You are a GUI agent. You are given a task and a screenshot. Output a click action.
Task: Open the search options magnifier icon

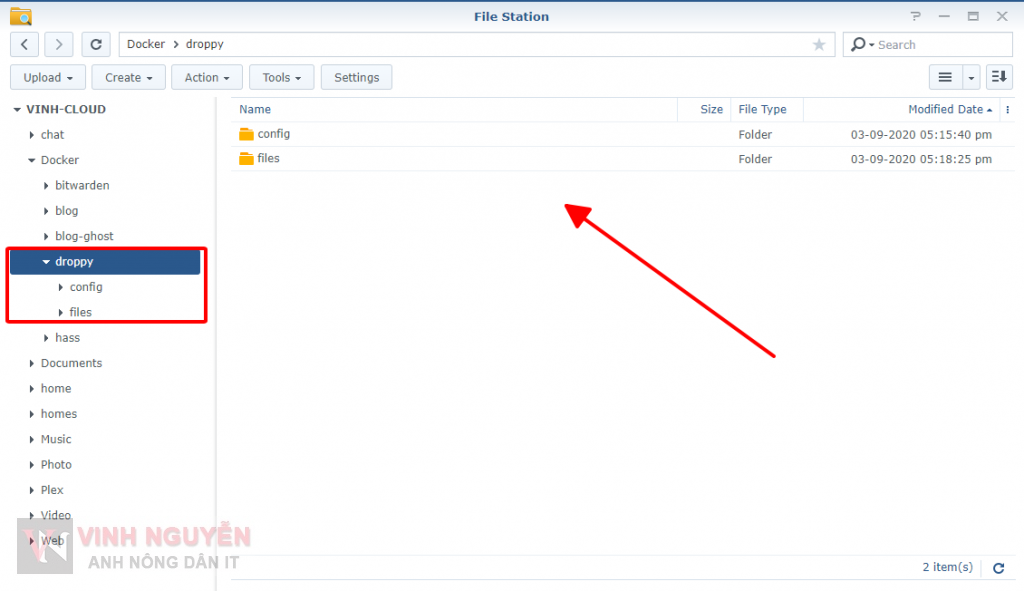pyautogui.click(x=861, y=44)
